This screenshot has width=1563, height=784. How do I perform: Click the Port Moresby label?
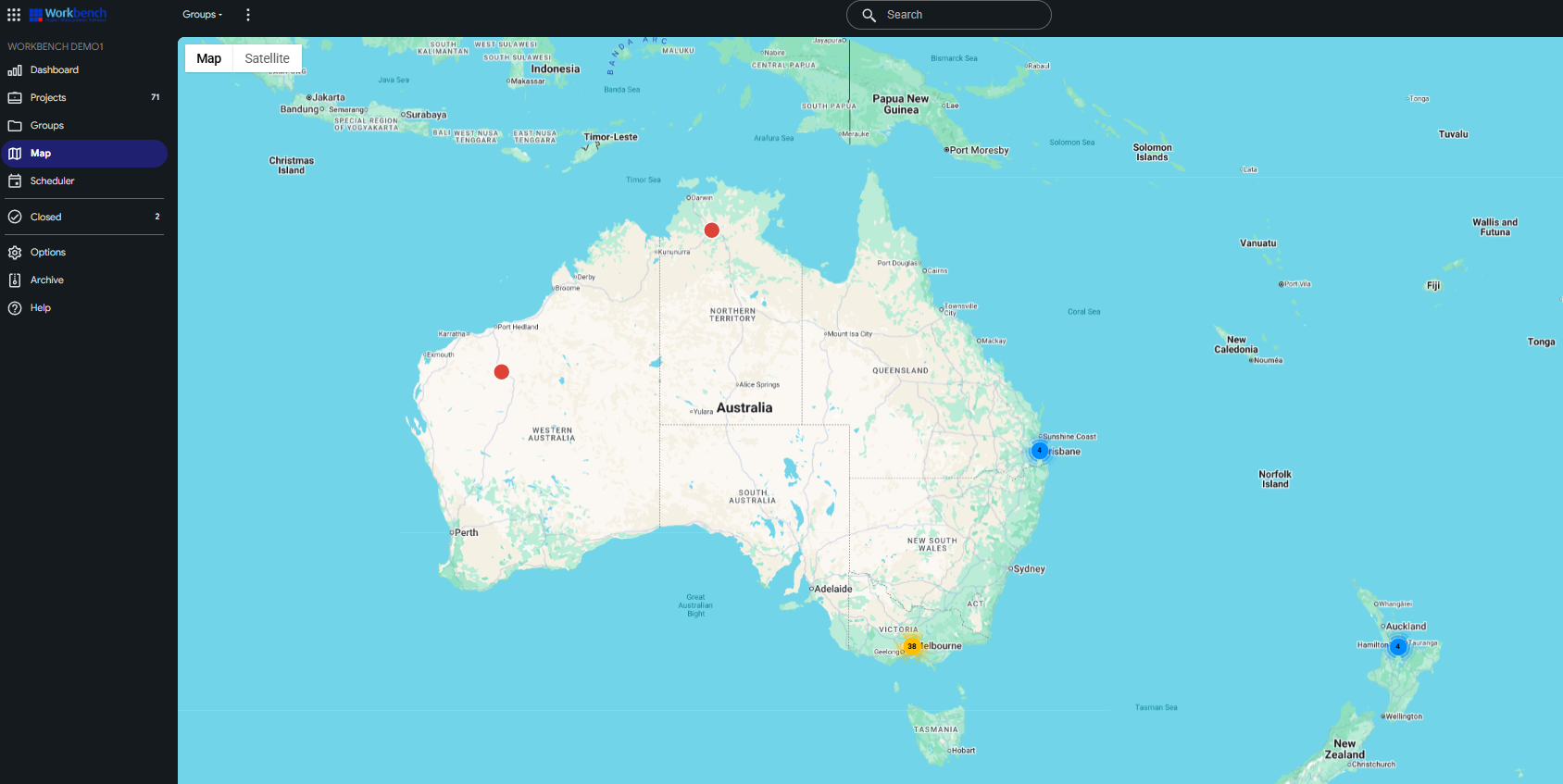click(x=979, y=150)
